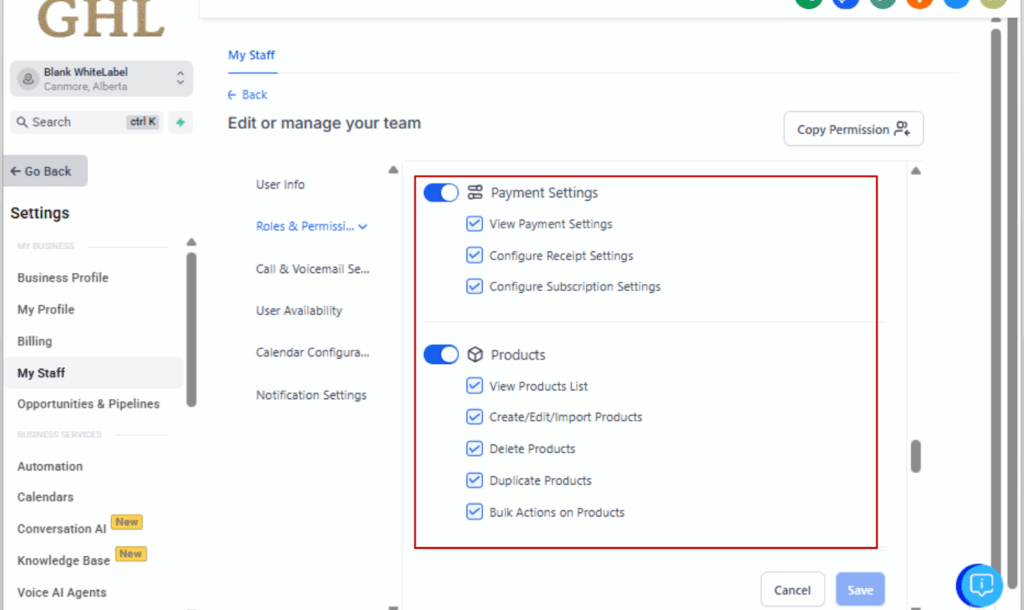Click the chat support widget icon
This screenshot has height=610, width=1024.
tap(980, 583)
